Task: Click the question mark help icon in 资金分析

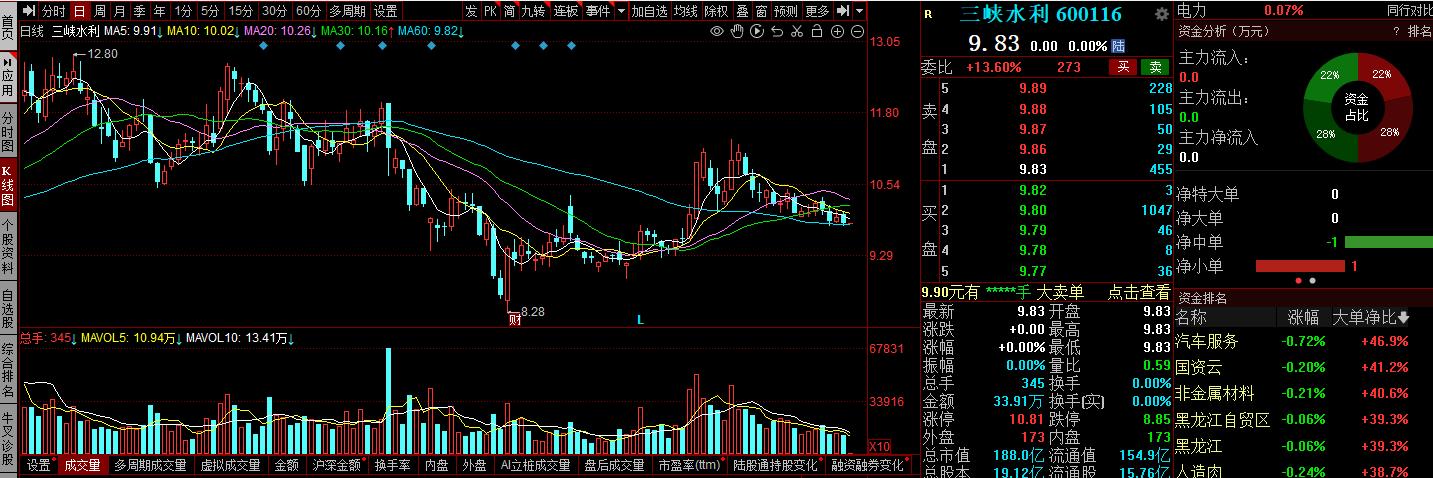Action: coord(1396,31)
